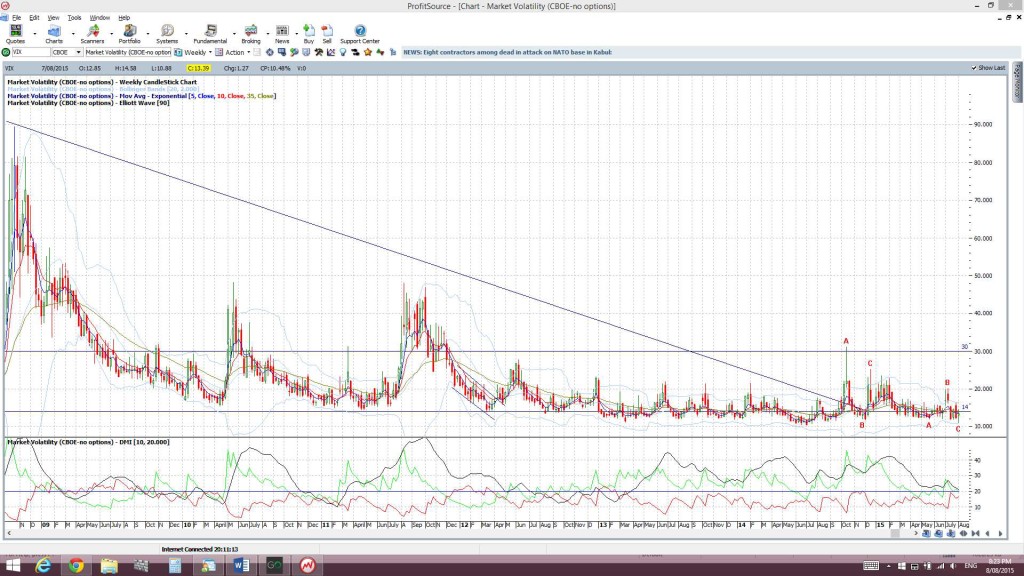
Task: Expand the arrow next to Quotes
Action: pyautogui.click(x=34, y=33)
